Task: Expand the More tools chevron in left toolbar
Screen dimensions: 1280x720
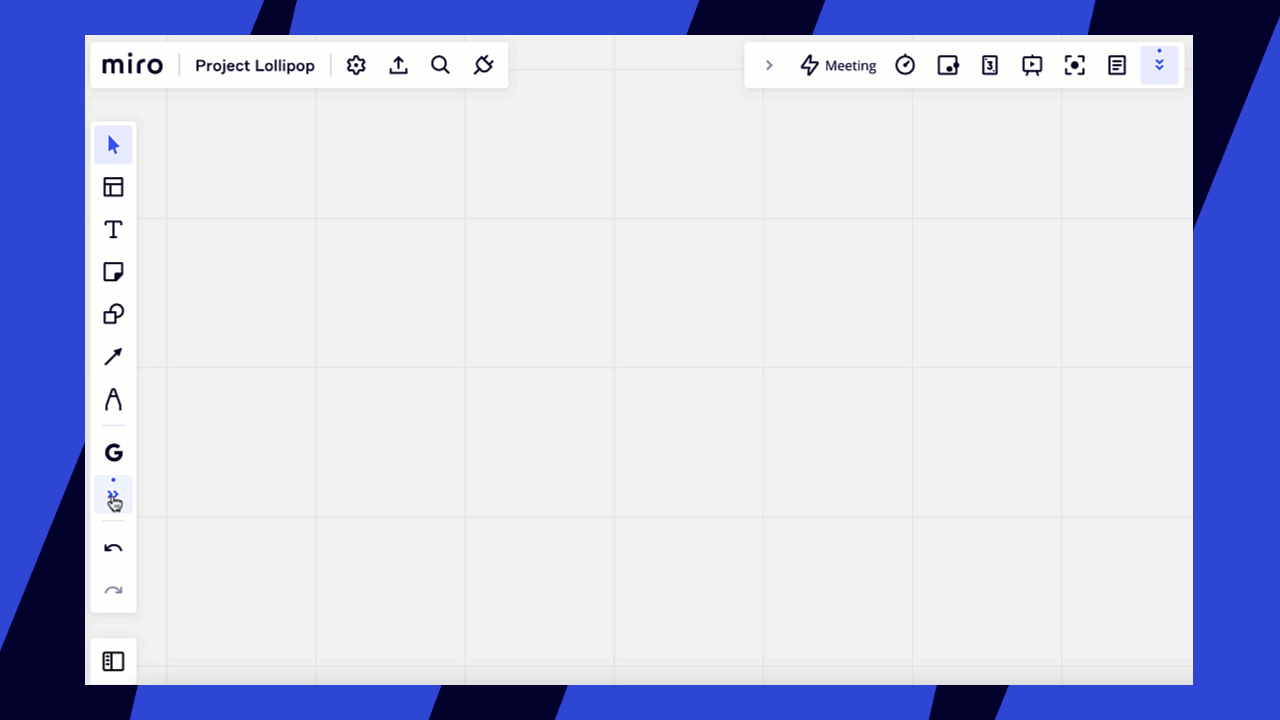Action: click(113, 494)
